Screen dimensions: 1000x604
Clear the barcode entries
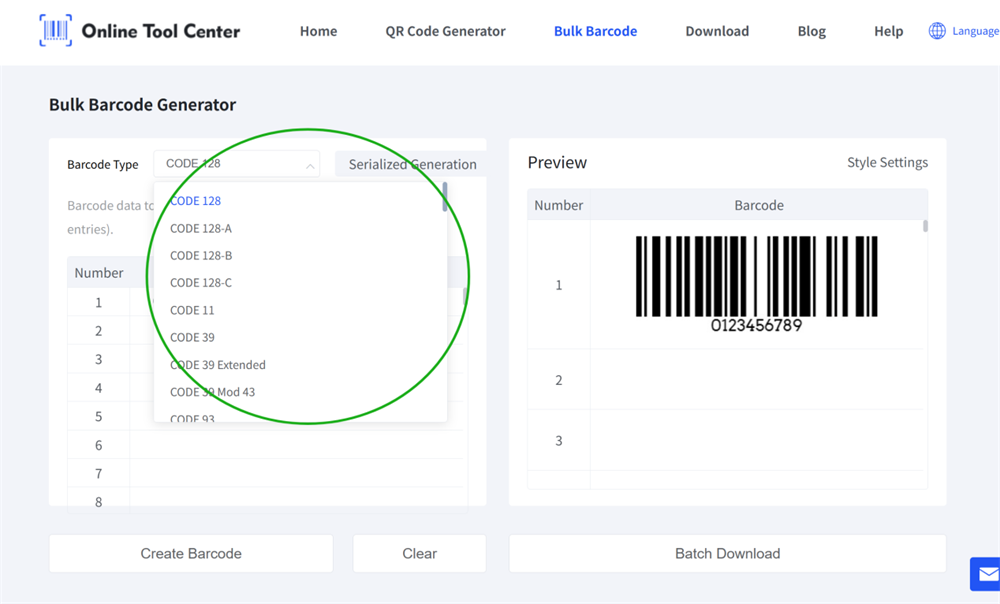tap(419, 553)
